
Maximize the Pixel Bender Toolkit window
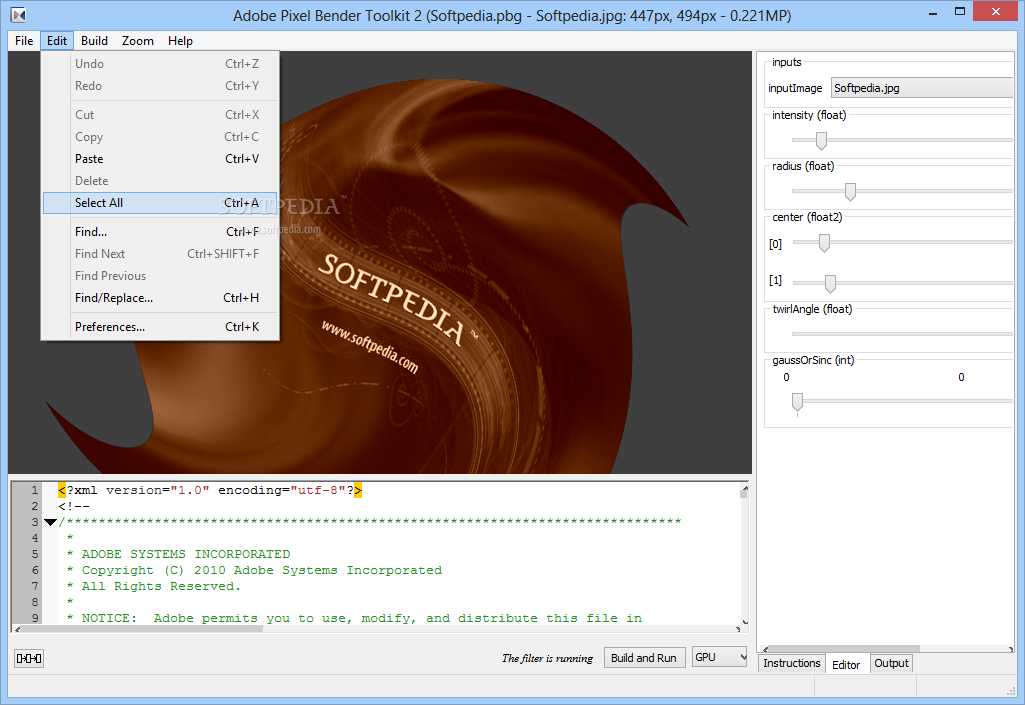pos(960,12)
